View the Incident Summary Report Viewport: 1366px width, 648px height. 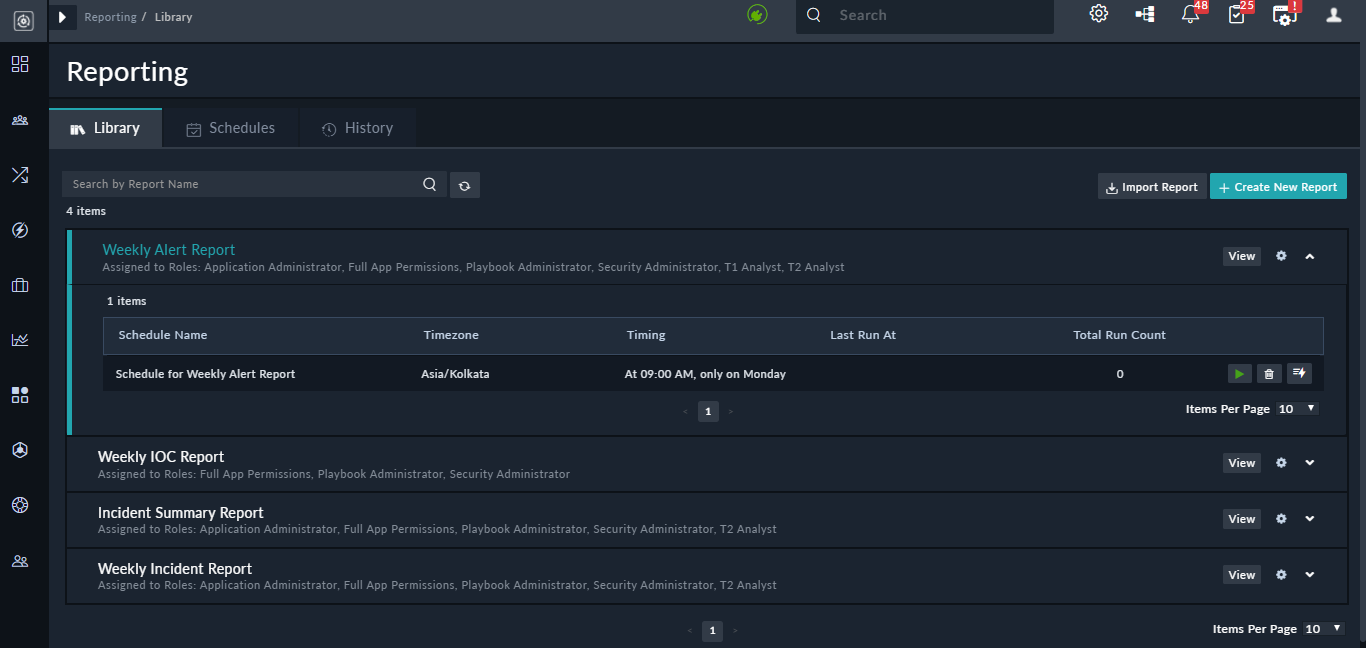(x=1242, y=519)
